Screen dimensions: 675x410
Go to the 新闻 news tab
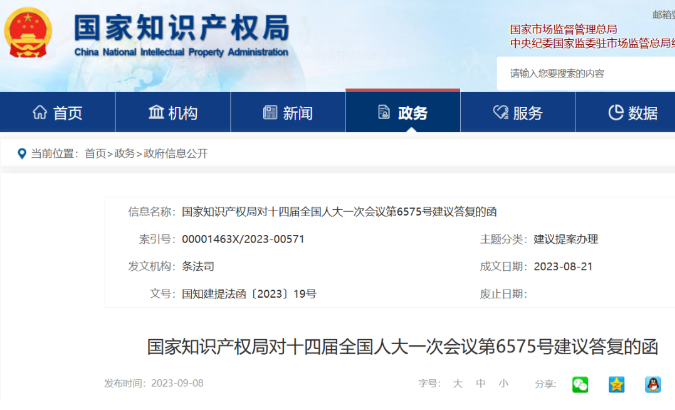(287, 113)
